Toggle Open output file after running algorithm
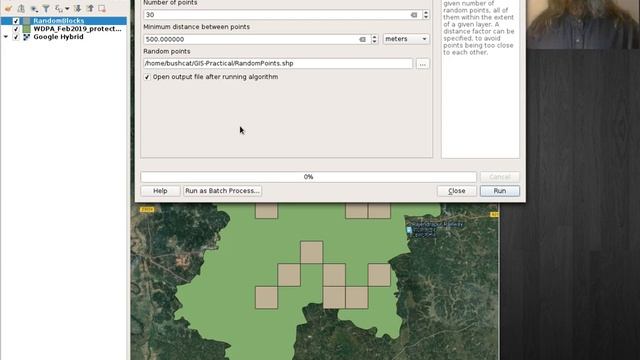The height and width of the screenshot is (360, 640). (147, 77)
